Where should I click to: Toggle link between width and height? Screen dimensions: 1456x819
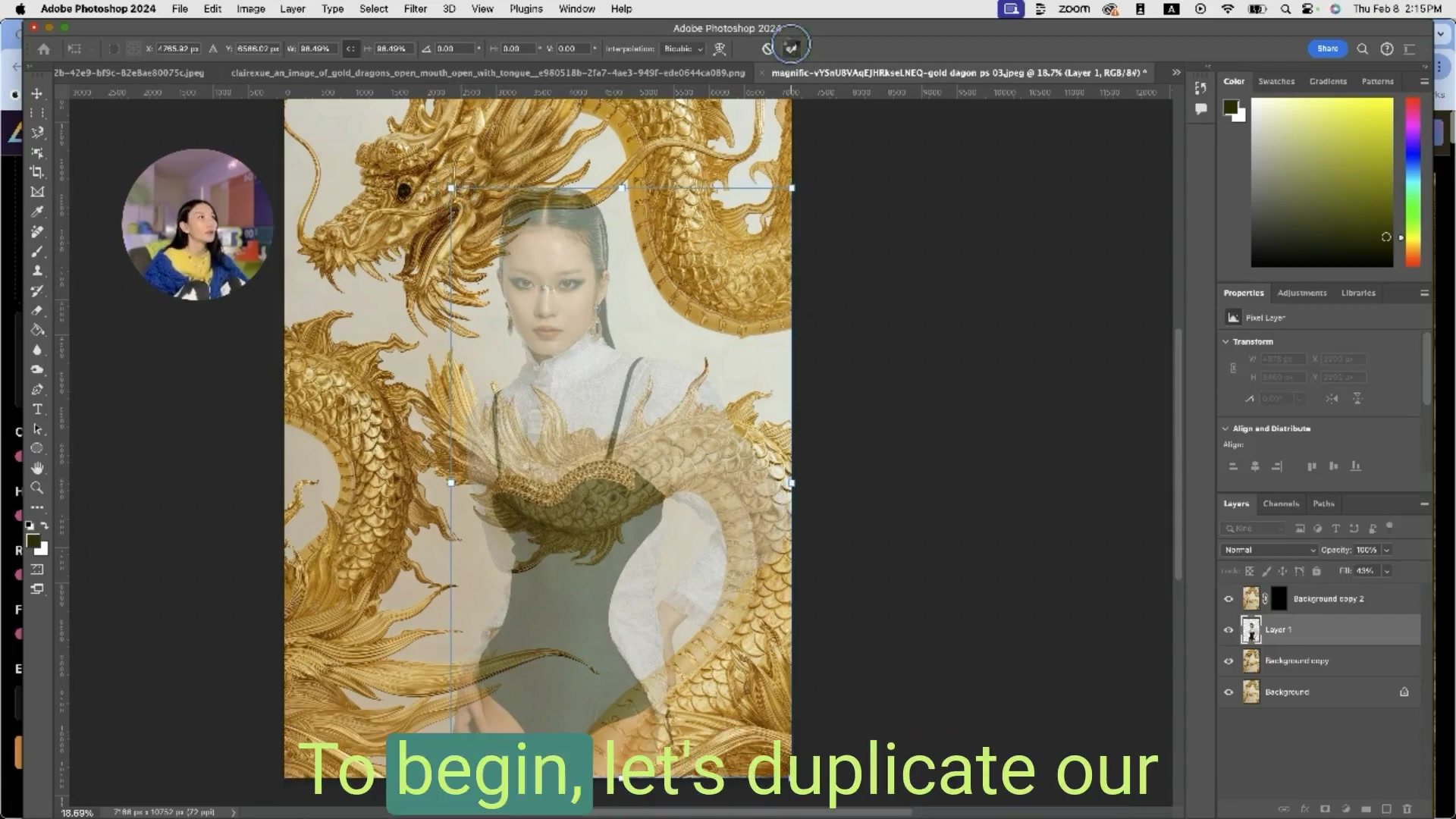[350, 49]
